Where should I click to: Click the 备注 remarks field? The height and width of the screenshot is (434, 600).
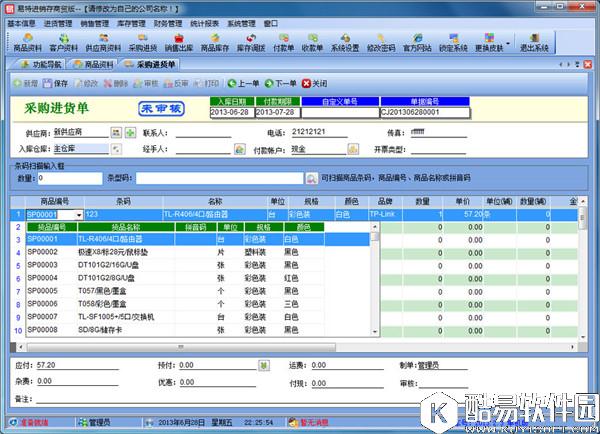230,399
